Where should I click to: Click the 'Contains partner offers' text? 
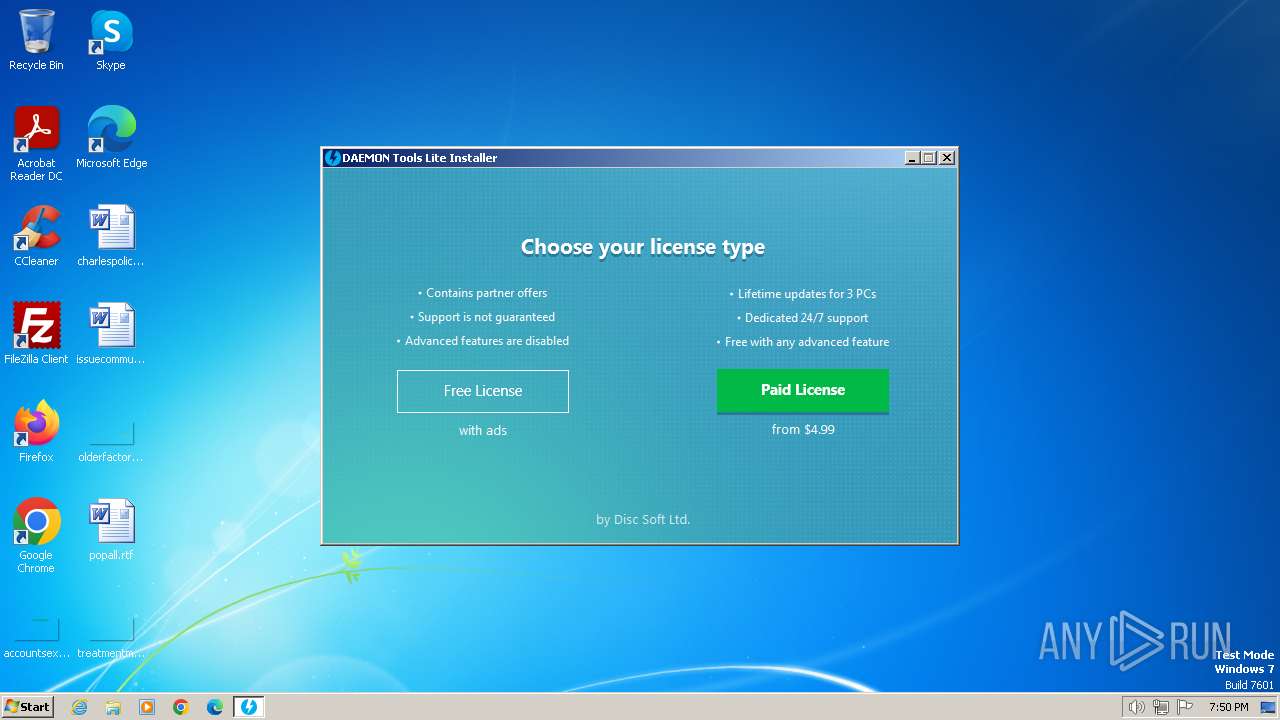[x=486, y=293]
